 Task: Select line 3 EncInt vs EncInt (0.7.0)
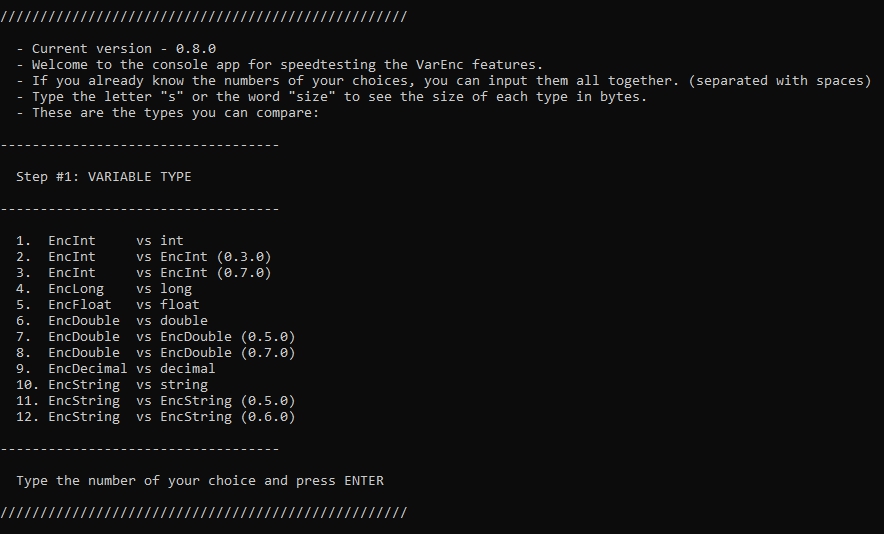tap(144, 273)
